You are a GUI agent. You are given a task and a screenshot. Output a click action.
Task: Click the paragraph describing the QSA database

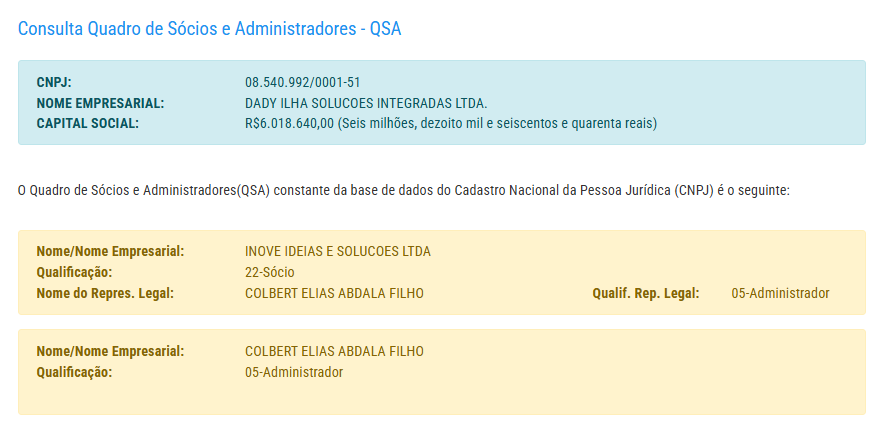(x=404, y=190)
